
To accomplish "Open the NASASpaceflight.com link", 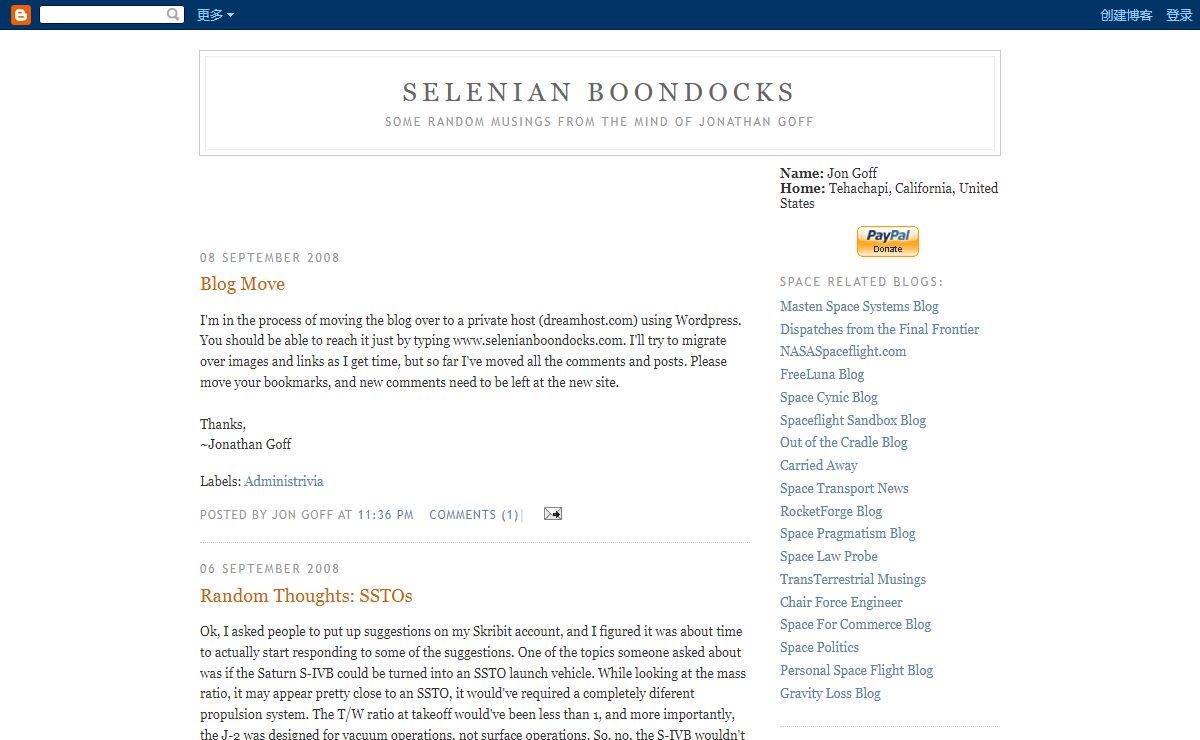I will 843,352.
